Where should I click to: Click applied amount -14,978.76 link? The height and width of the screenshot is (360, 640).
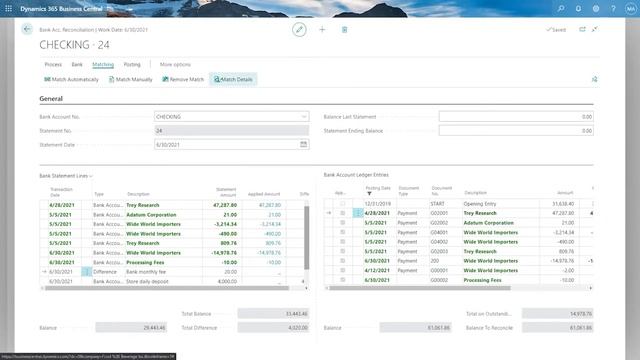point(269,253)
